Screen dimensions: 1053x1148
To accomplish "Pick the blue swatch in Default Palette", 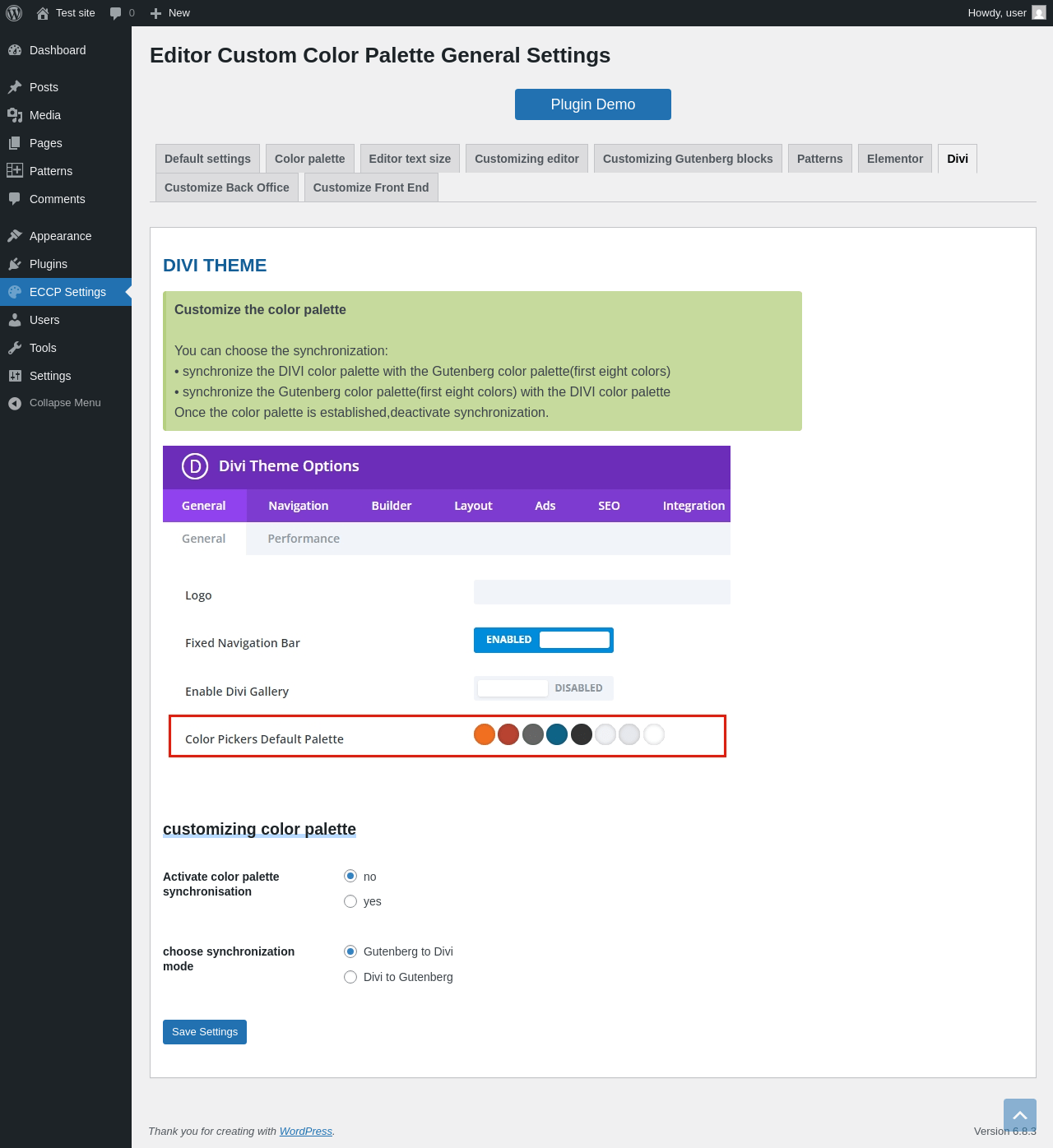I will click(557, 734).
